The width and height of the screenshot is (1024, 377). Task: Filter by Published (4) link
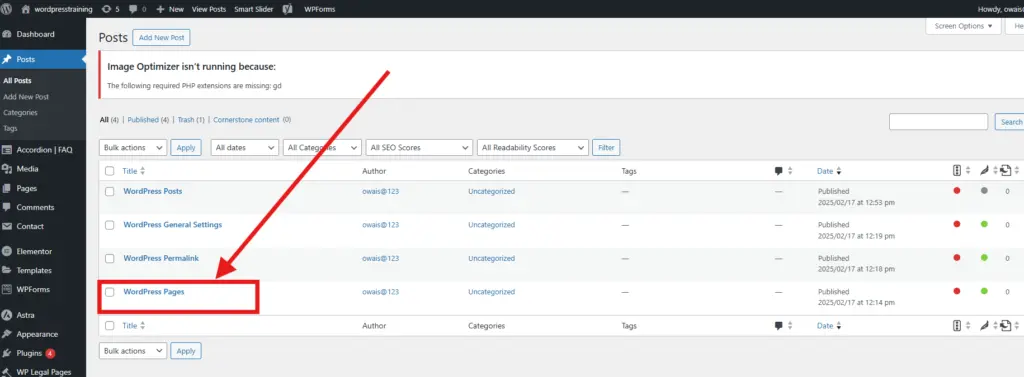click(x=148, y=120)
